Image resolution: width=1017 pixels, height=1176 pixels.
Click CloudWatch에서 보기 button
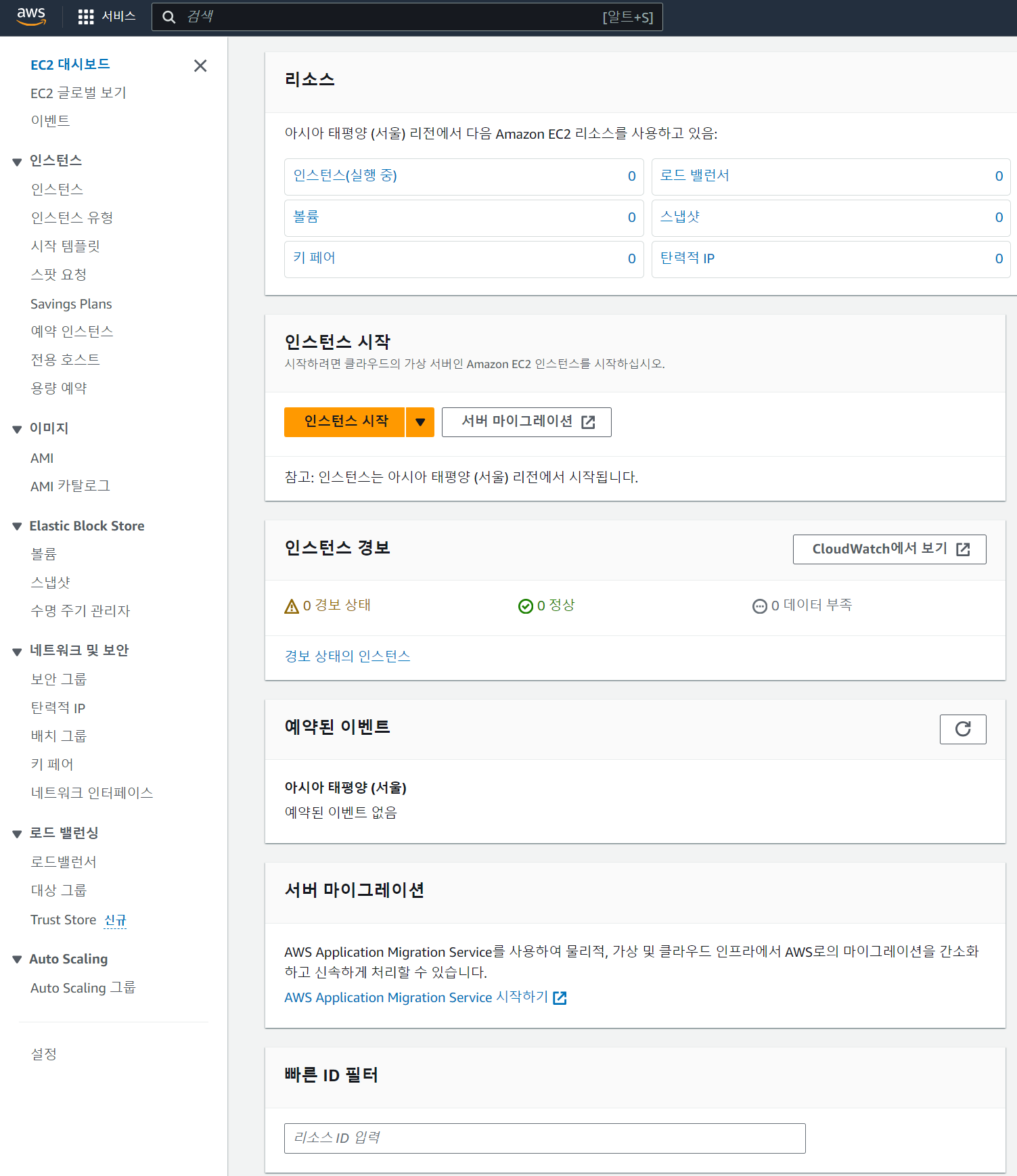click(x=889, y=549)
